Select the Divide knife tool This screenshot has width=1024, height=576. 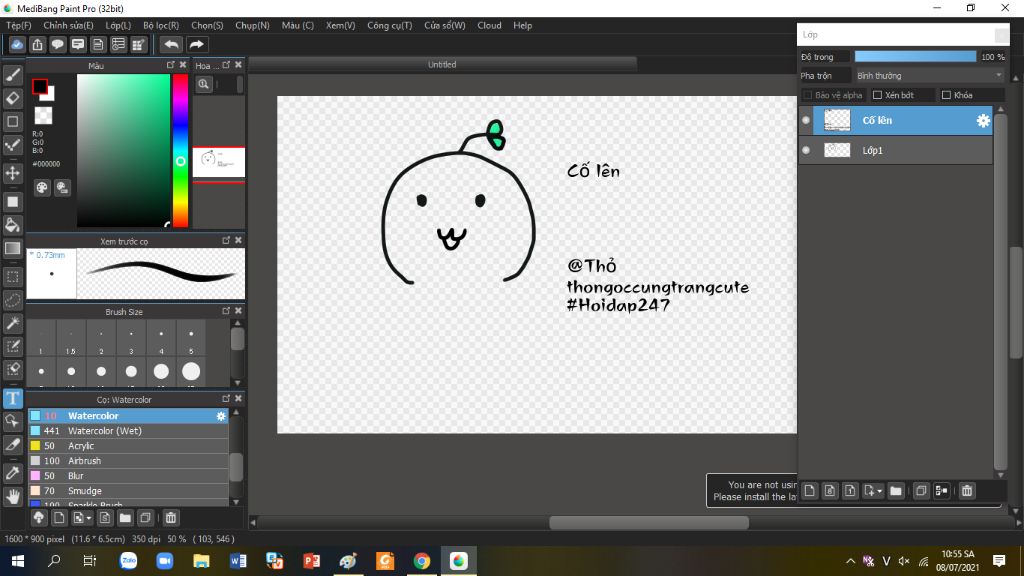click(12, 445)
